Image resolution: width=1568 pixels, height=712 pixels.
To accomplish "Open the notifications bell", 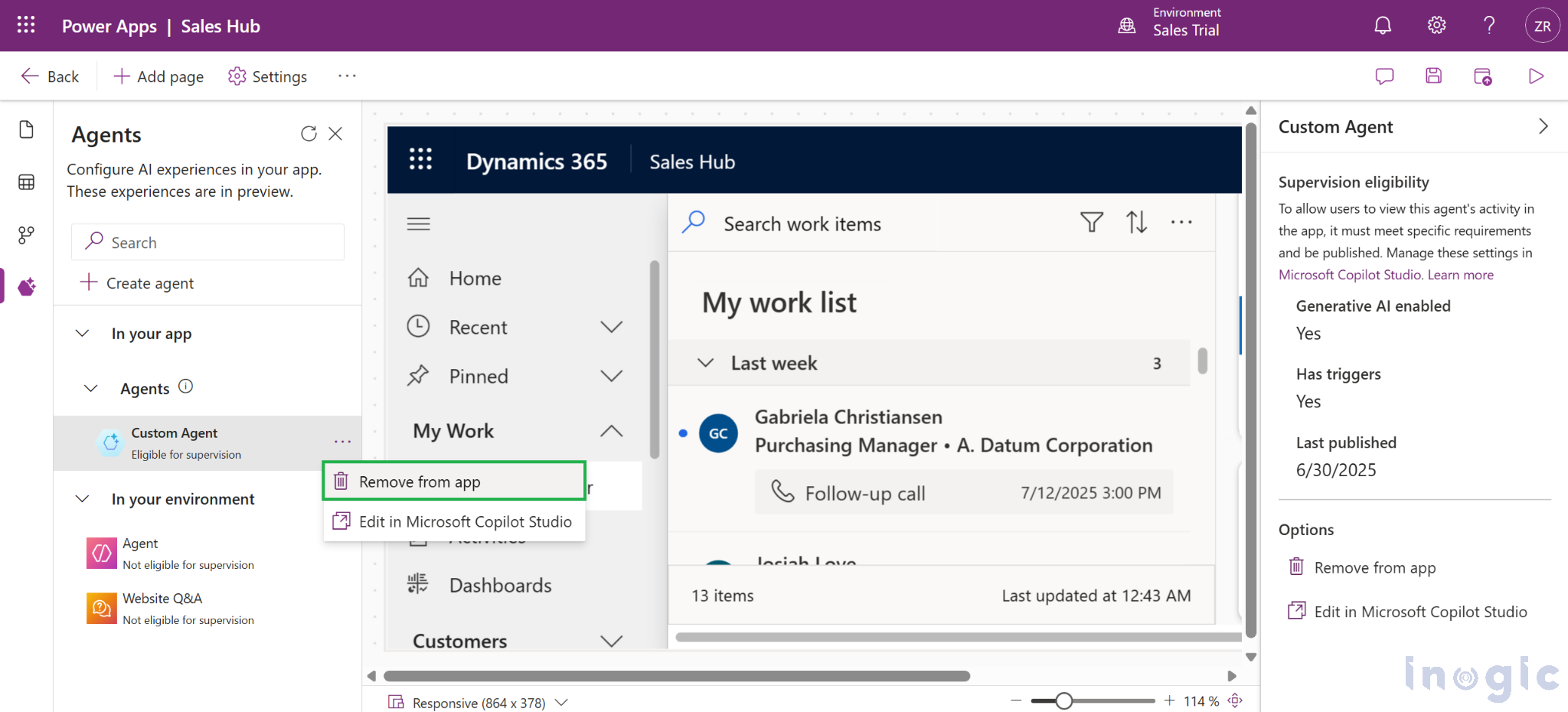I will pyautogui.click(x=1383, y=25).
